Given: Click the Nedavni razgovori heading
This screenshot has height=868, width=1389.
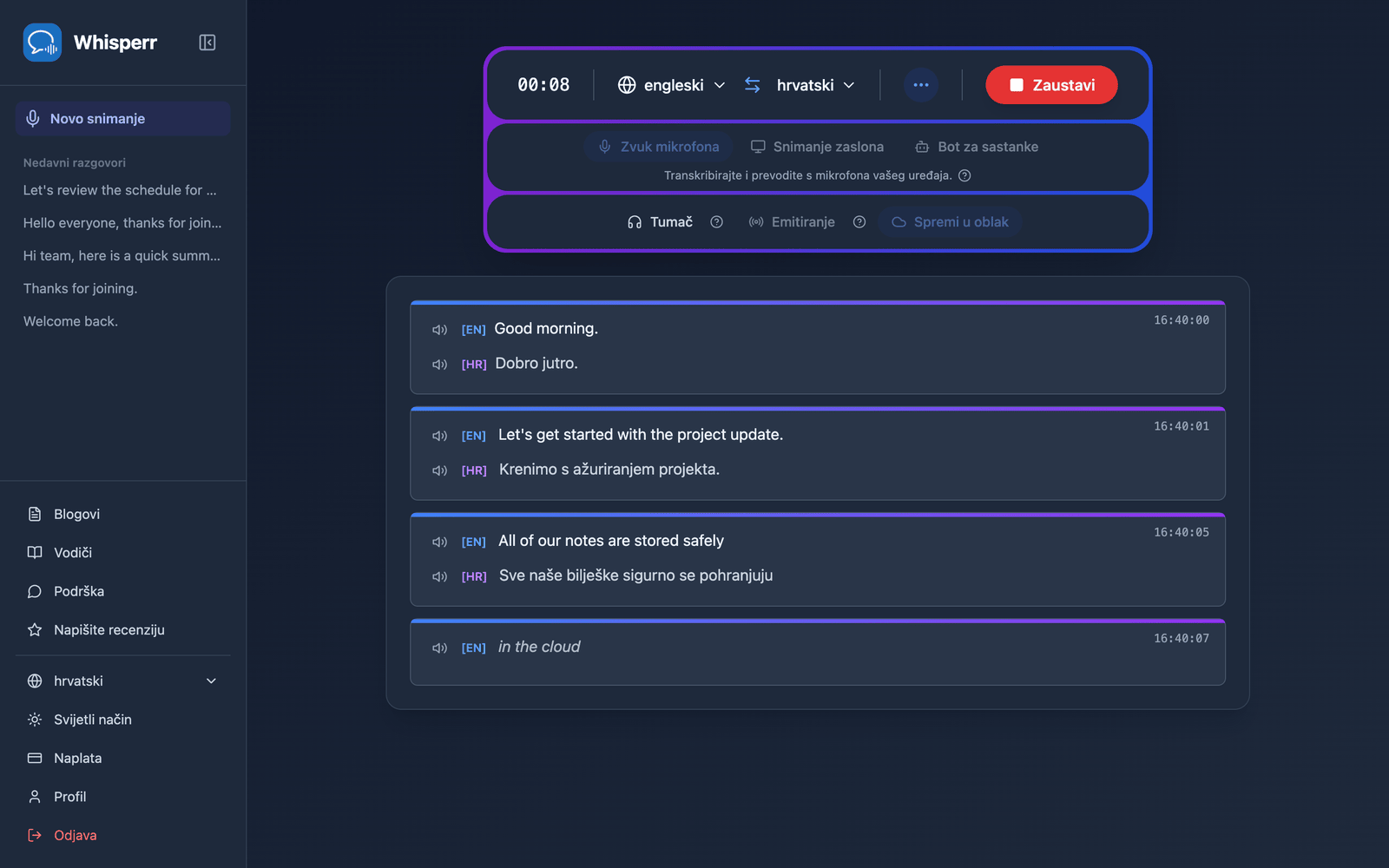Looking at the screenshot, I should [x=75, y=162].
